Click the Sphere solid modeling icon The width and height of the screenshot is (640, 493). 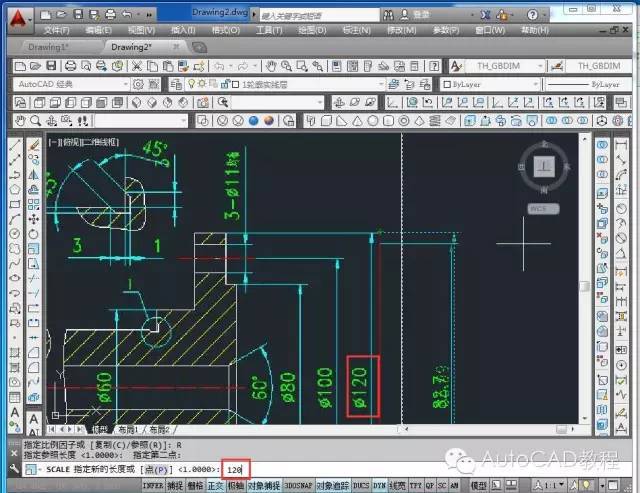[x=372, y=121]
